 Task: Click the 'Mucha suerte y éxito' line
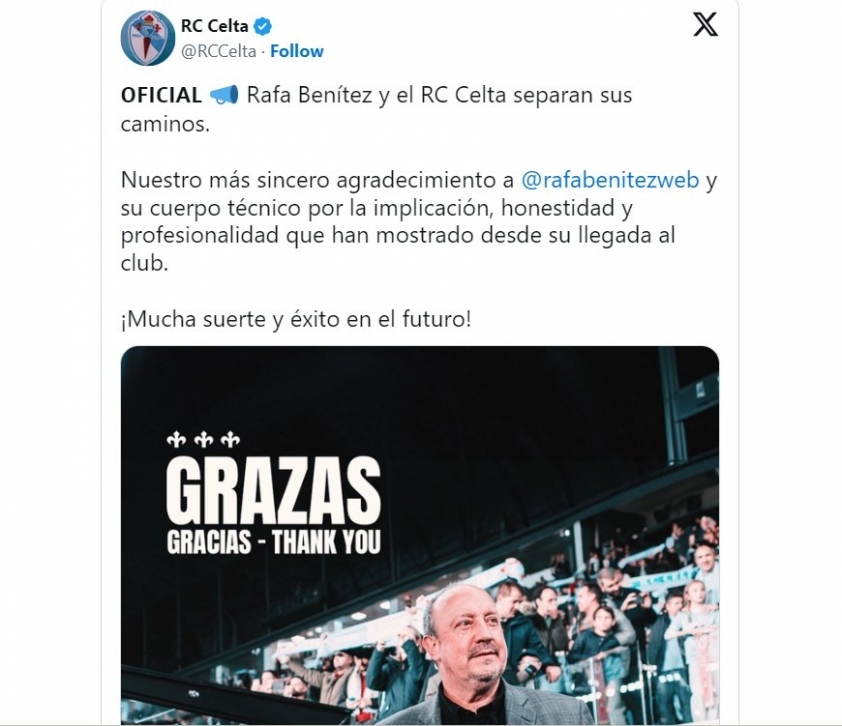coord(296,320)
